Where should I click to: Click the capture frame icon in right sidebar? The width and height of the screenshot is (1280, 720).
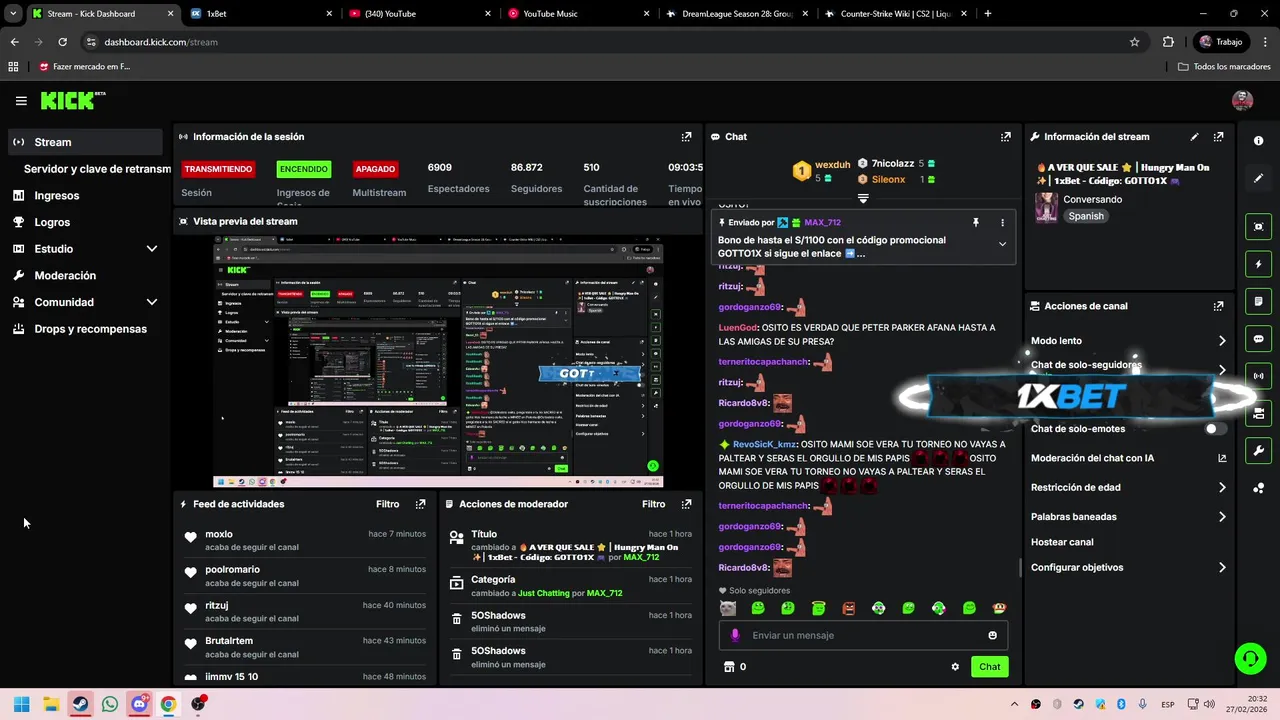pyautogui.click(x=1259, y=227)
